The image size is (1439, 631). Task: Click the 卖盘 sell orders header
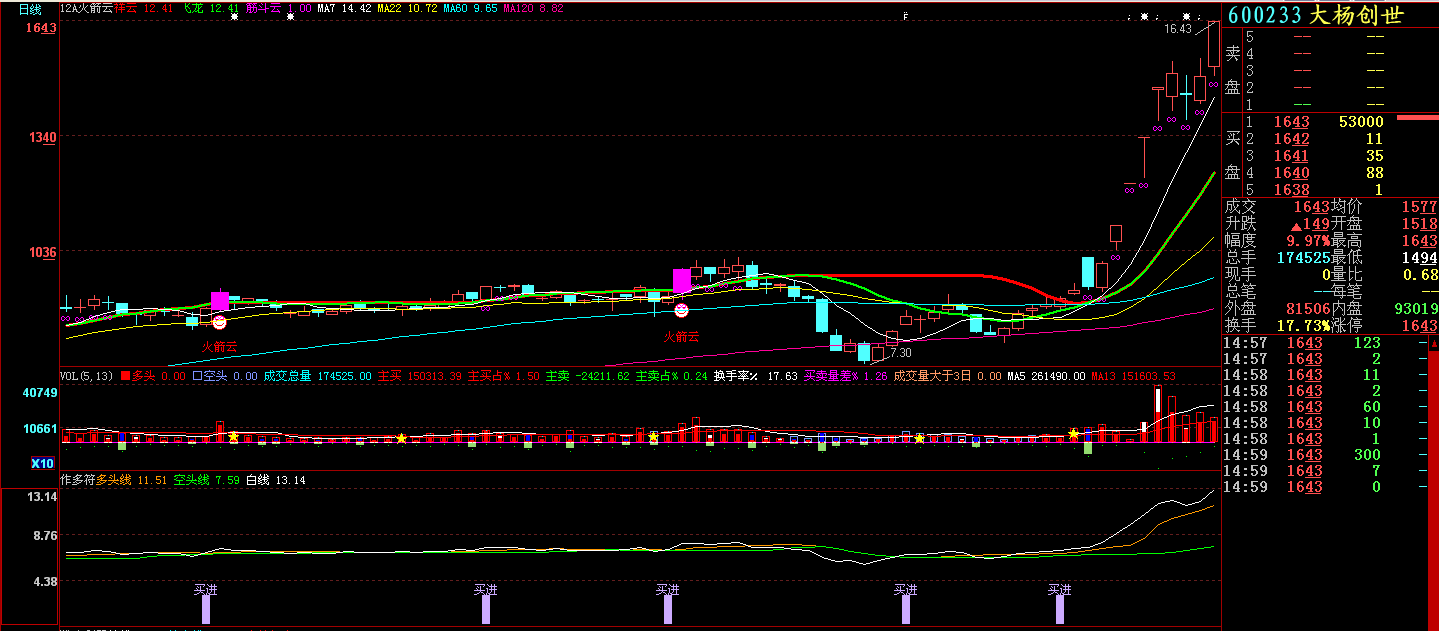[1232, 70]
